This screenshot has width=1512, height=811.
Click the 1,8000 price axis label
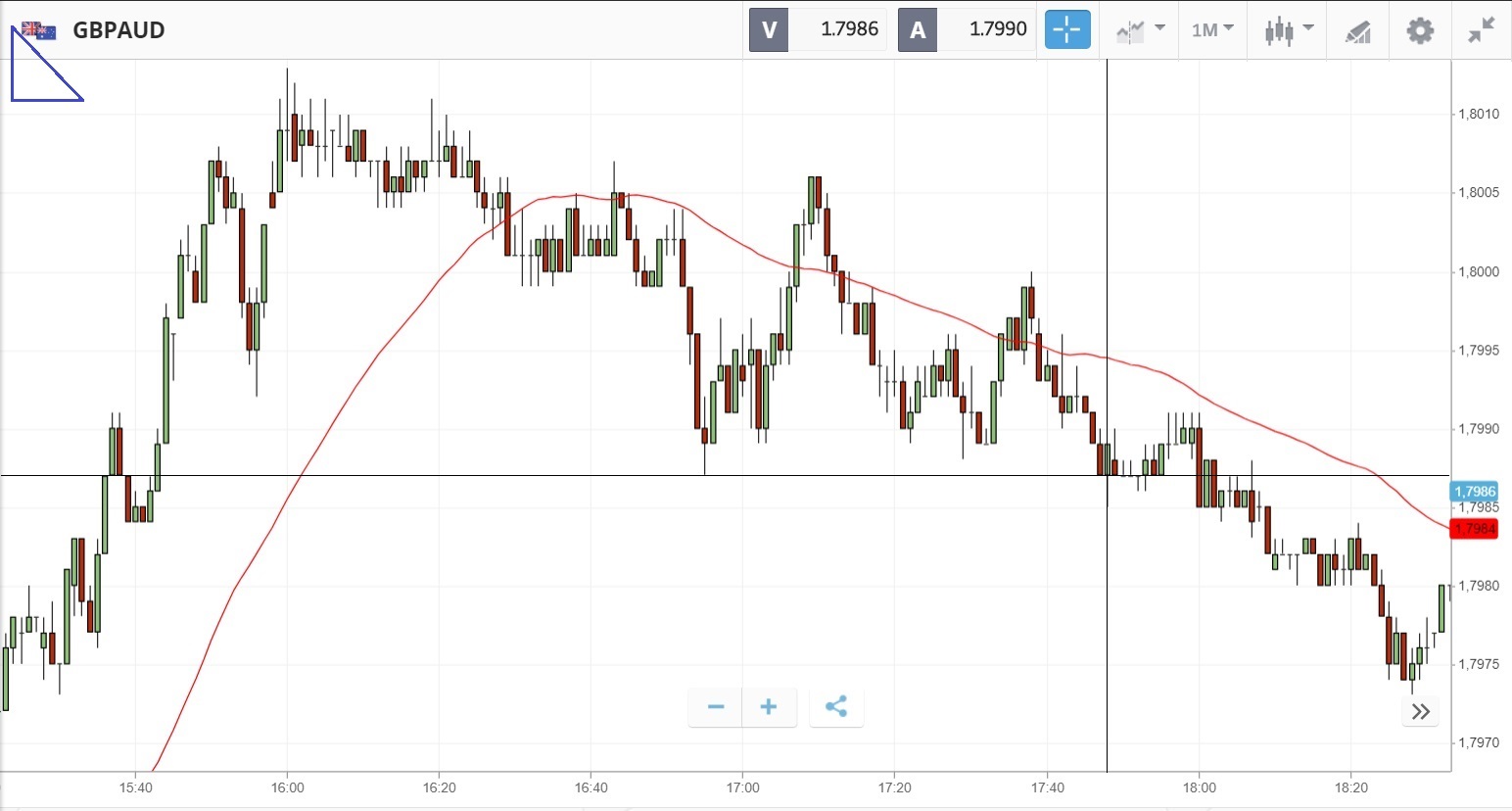click(1479, 271)
